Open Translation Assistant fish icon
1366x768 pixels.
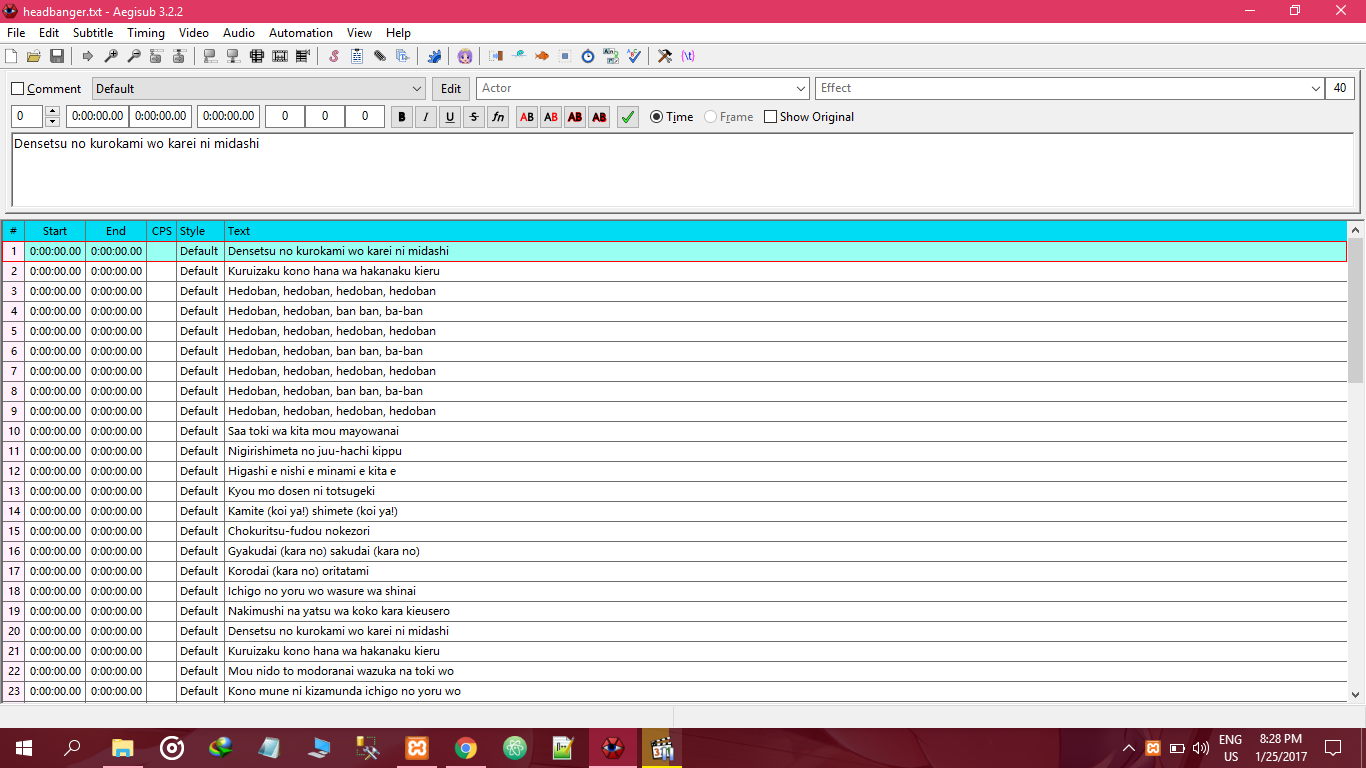tap(542, 56)
